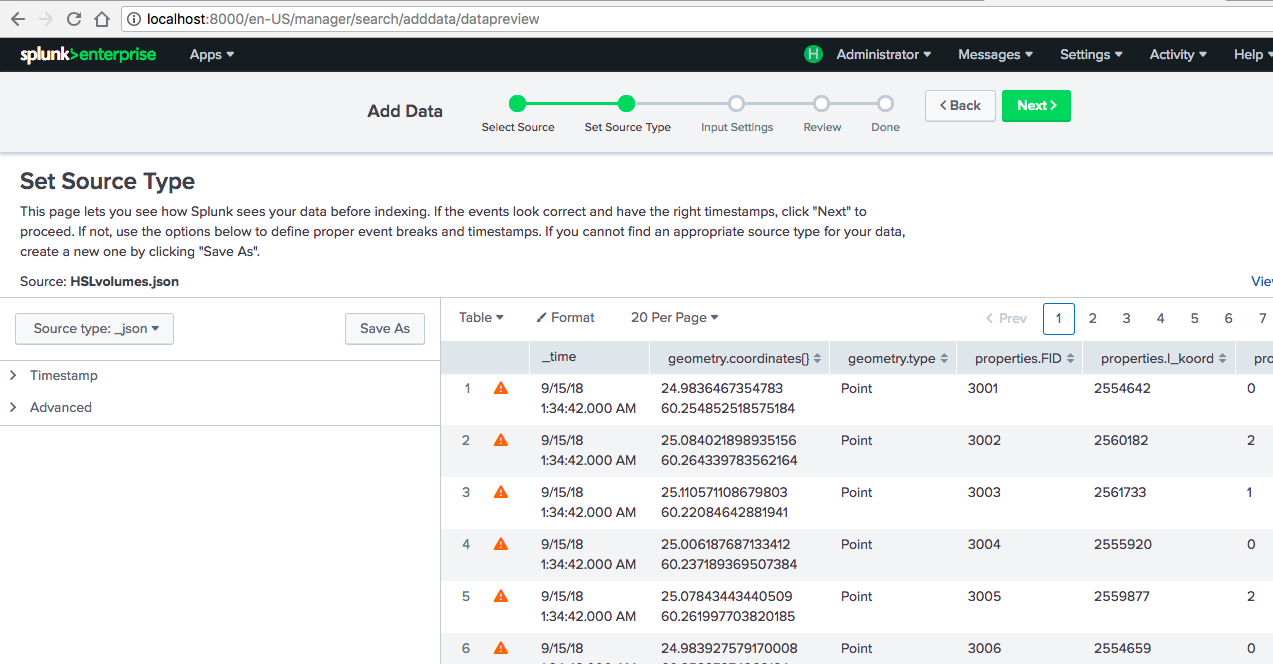Click the browser address bar

400,18
